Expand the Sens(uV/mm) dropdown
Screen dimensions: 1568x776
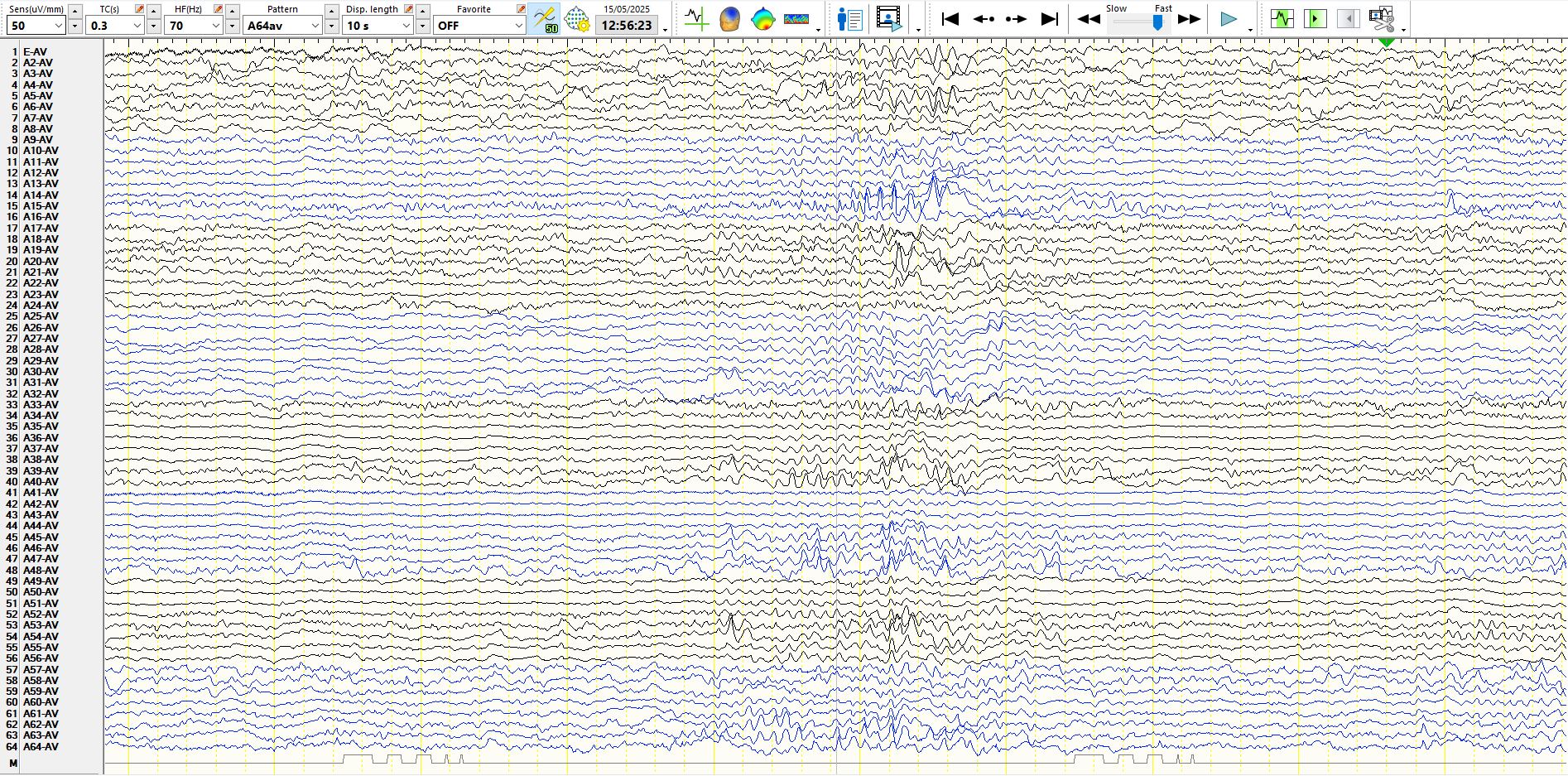click(x=58, y=26)
